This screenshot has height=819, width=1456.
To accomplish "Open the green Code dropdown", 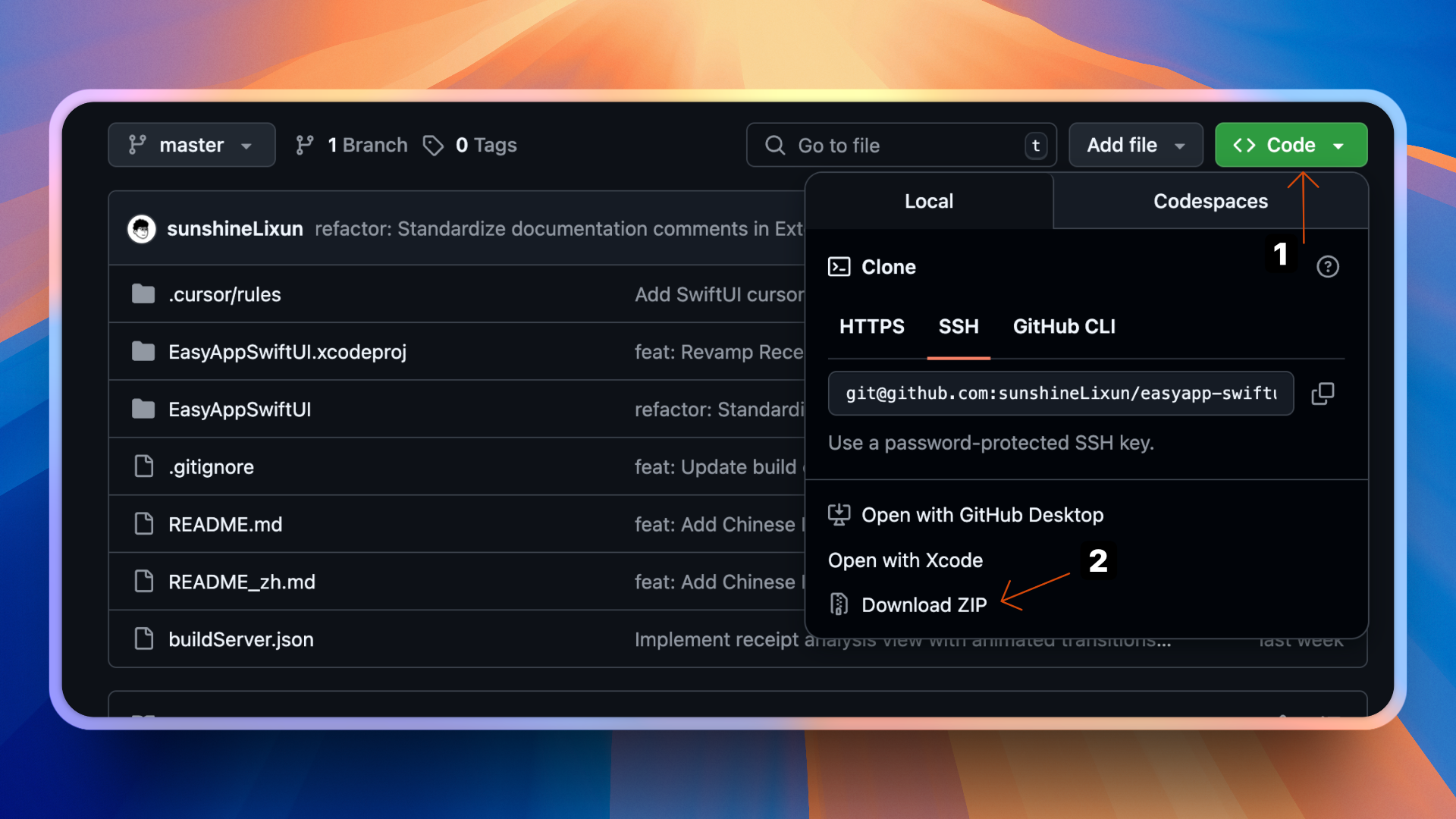I will pos(1290,145).
